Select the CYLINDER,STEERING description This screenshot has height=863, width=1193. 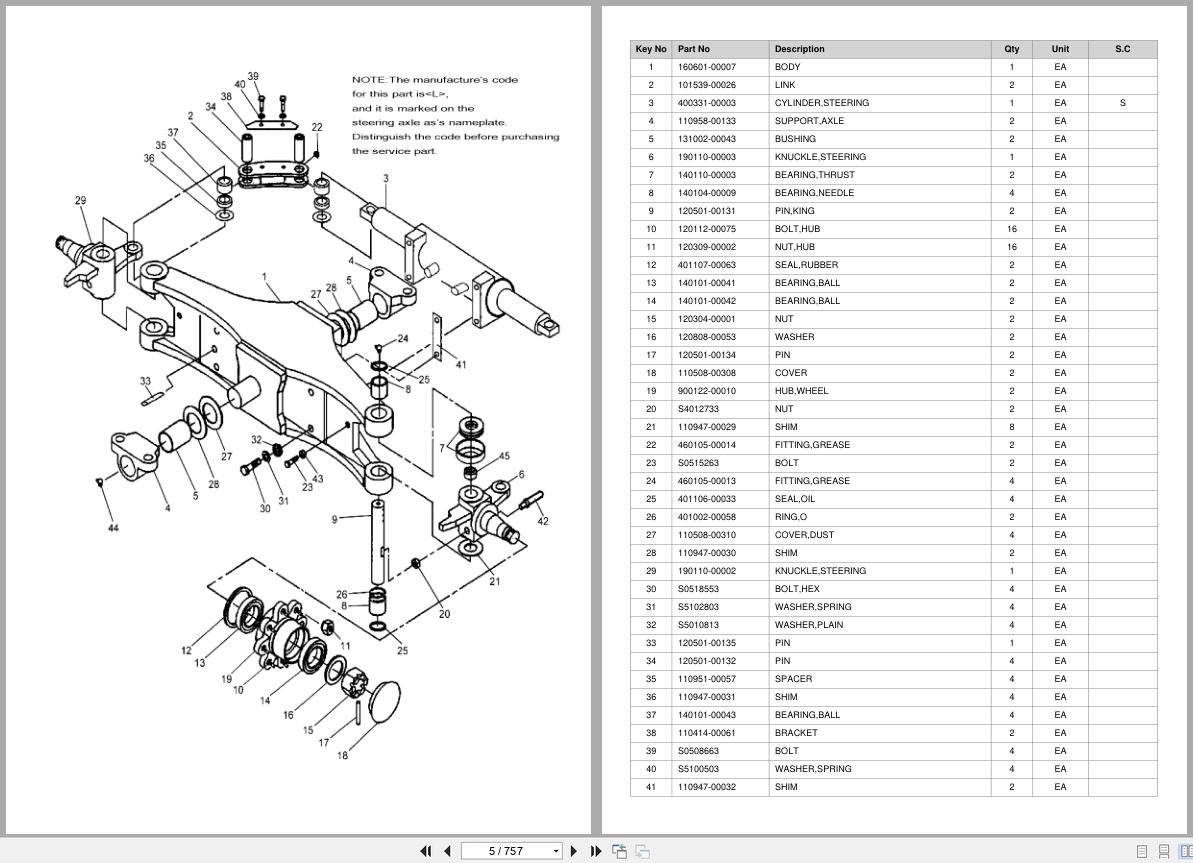click(x=822, y=103)
